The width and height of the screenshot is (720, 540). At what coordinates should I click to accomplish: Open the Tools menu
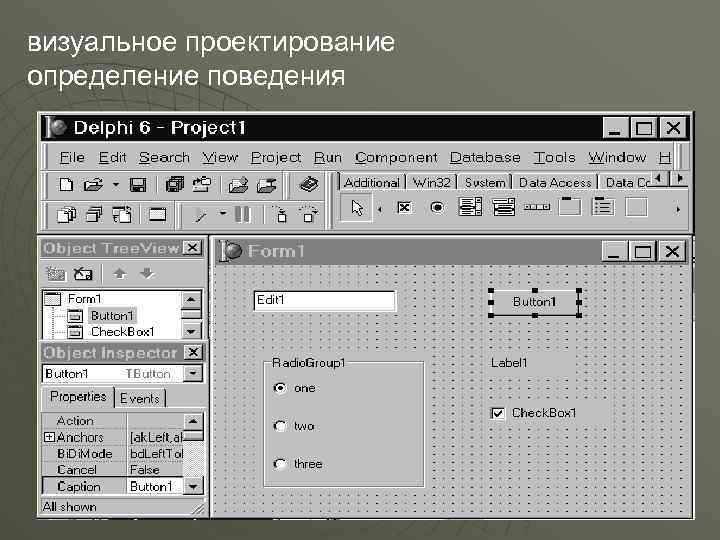point(554,158)
